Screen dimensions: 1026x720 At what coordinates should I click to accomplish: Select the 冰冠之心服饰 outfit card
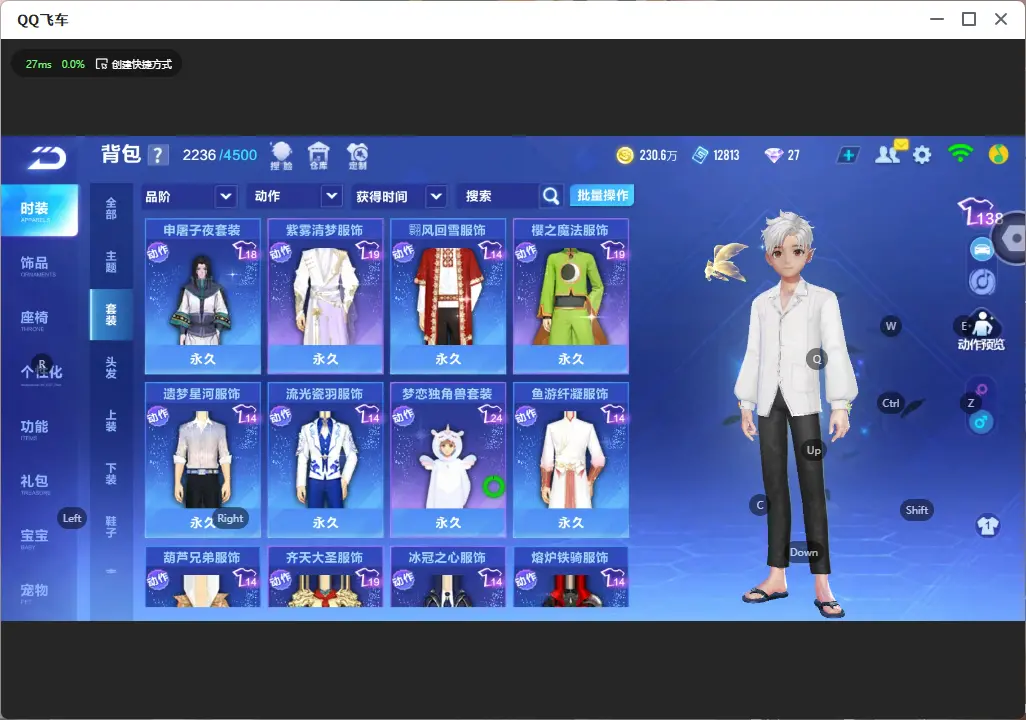pyautogui.click(x=448, y=577)
